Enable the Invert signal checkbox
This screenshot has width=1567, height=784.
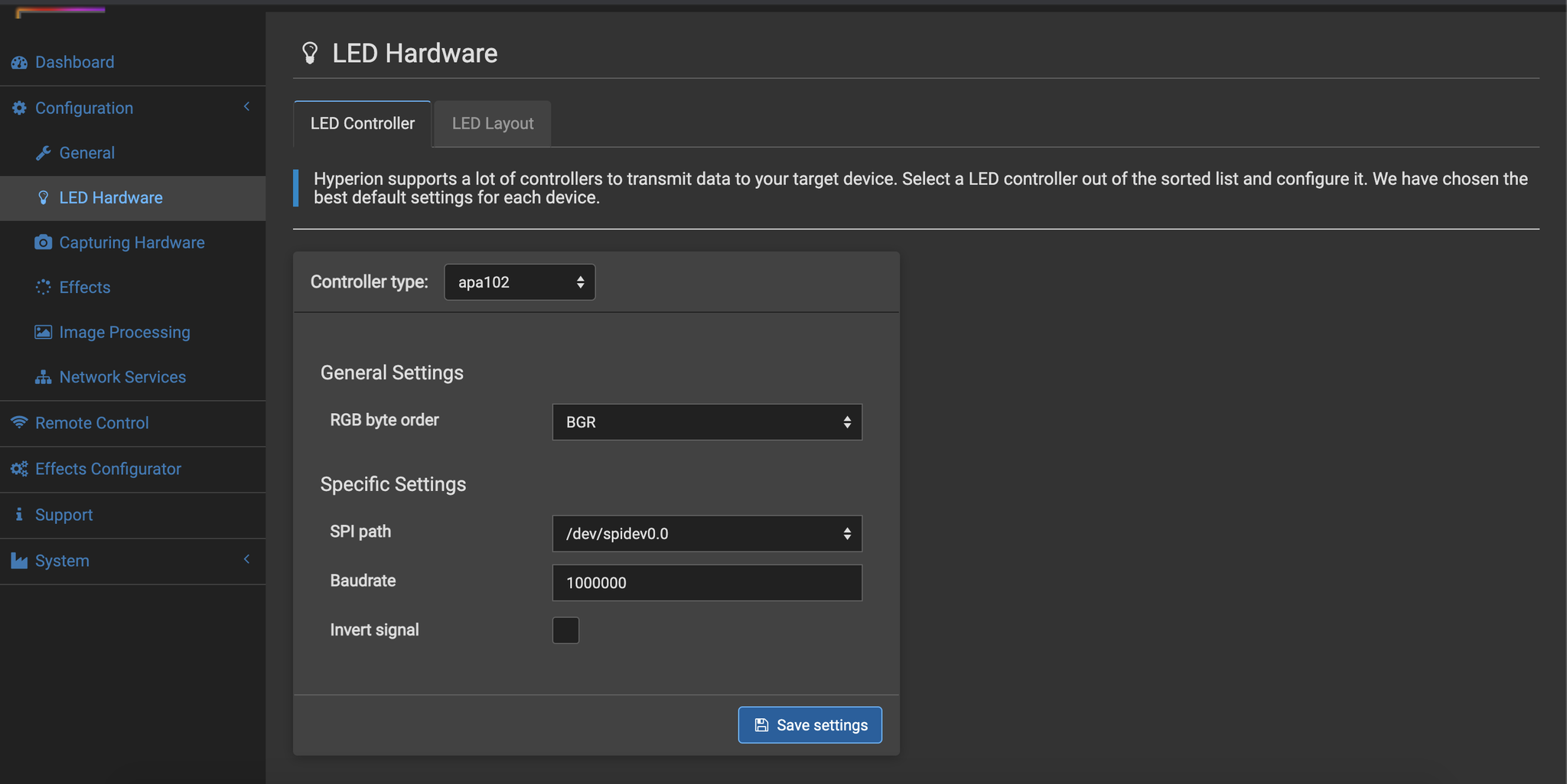565,630
